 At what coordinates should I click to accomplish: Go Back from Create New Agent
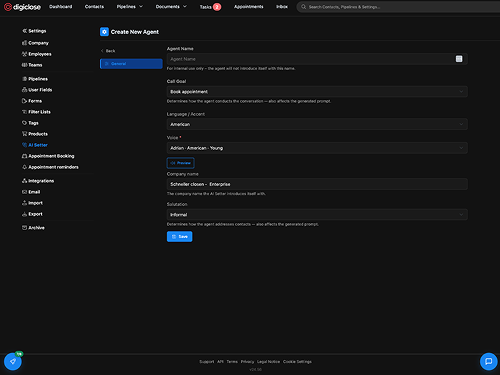point(108,51)
